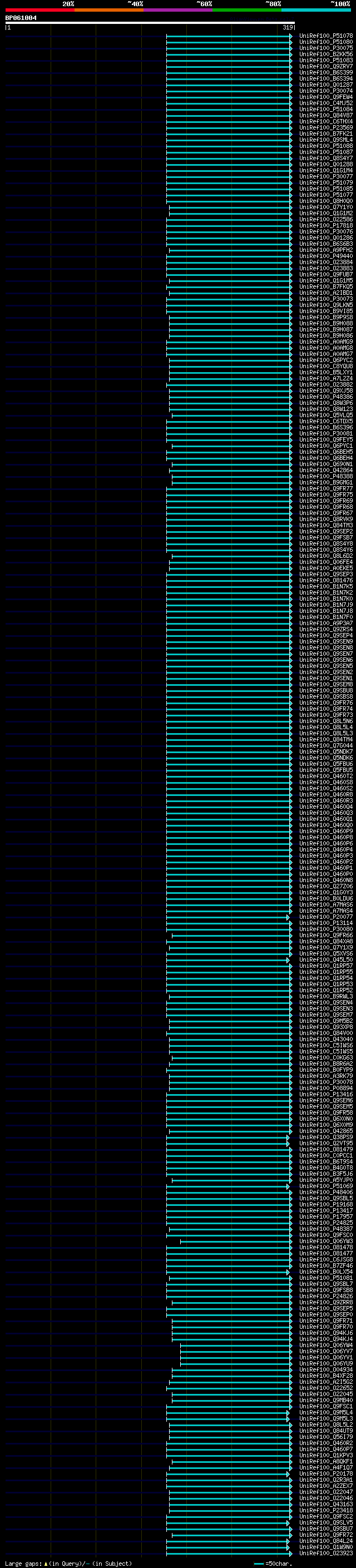Click the query end position label 319

288,27
